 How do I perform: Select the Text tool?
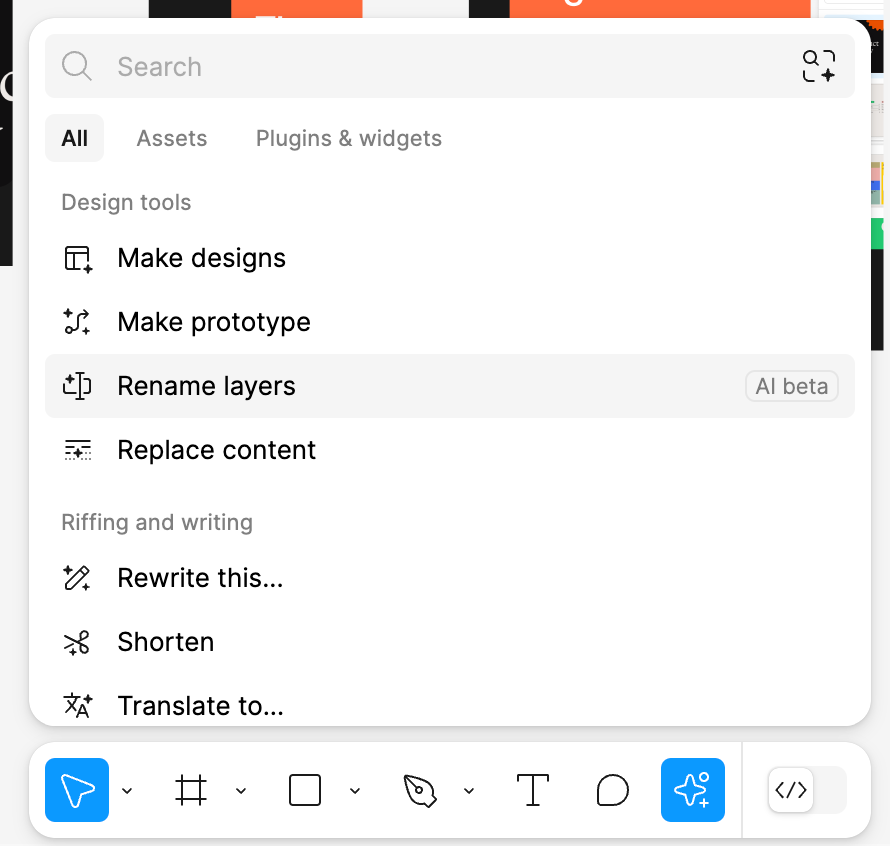pyautogui.click(x=532, y=790)
